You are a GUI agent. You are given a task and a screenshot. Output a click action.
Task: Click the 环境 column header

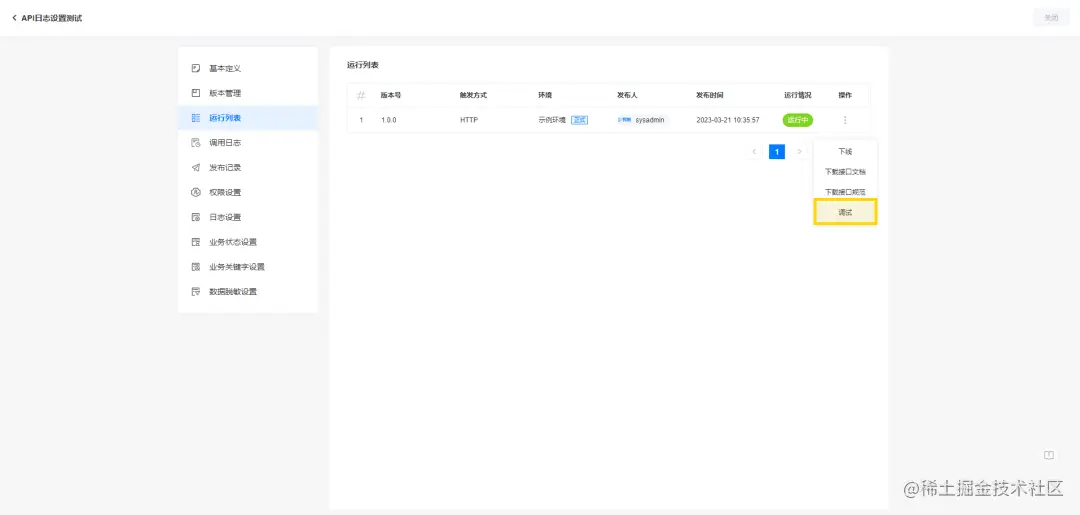tap(545, 95)
